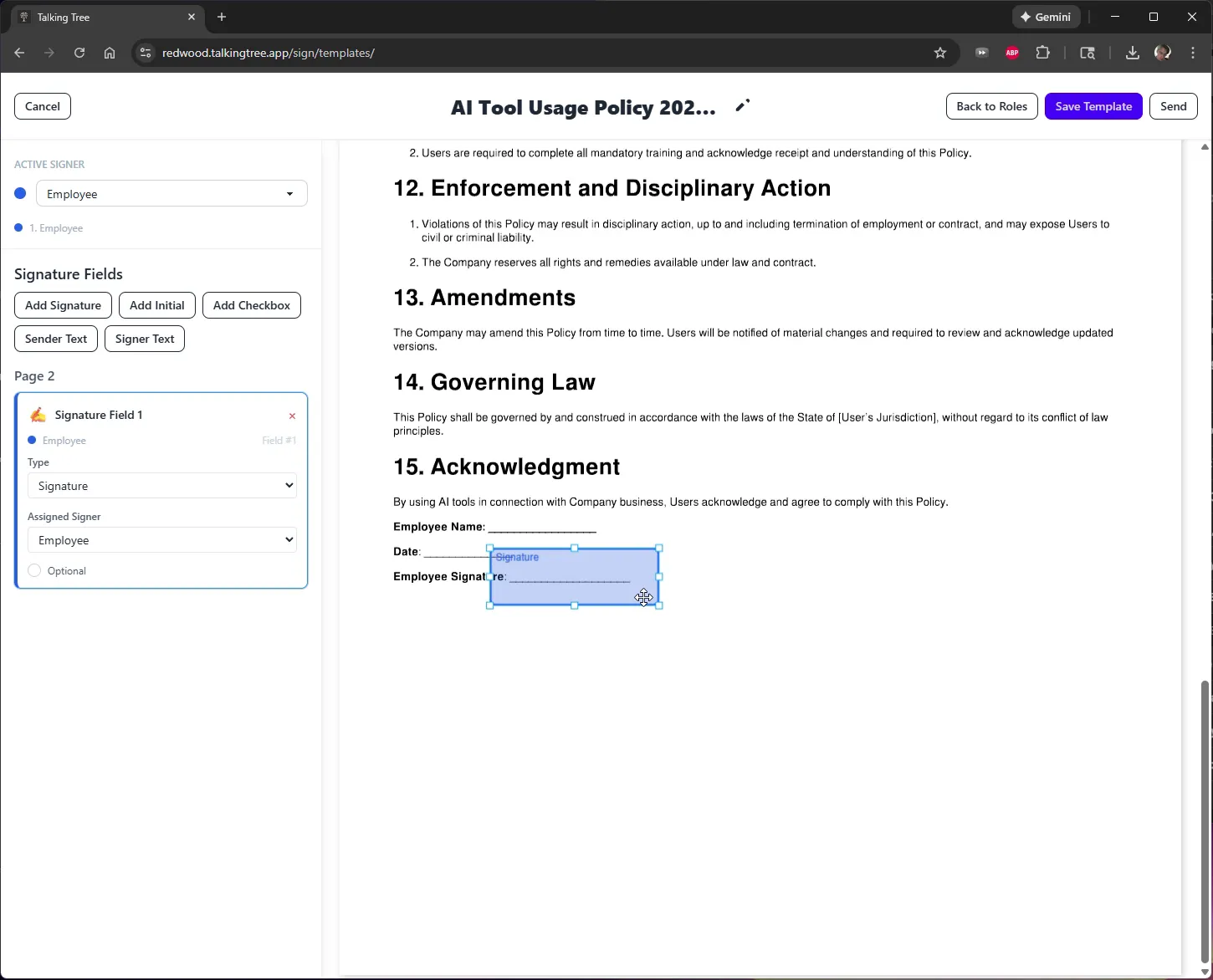This screenshot has width=1213, height=980.
Task: Click Back to Roles
Action: pos(991,106)
